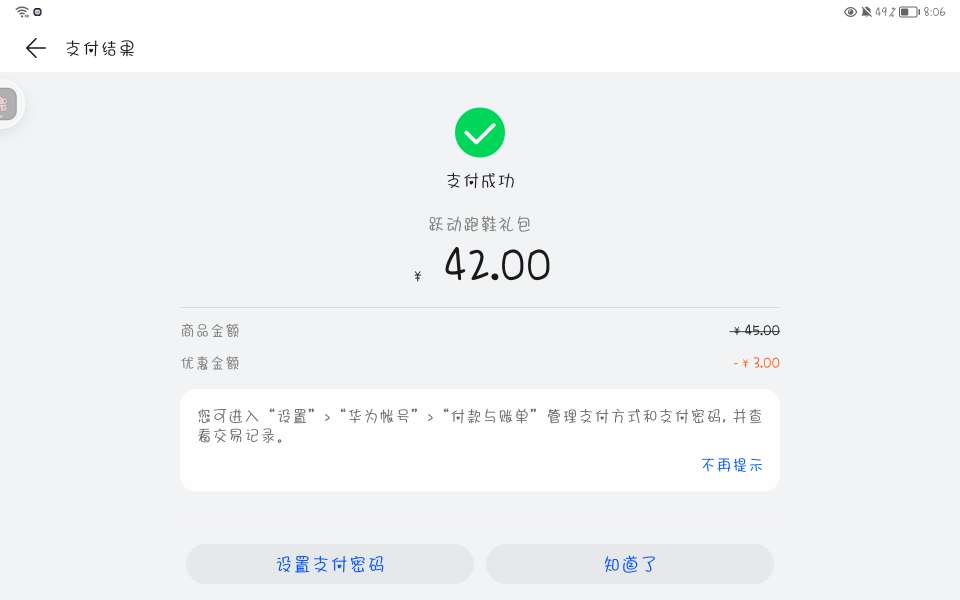Tap the small notification icon beside Wi-Fi

[37, 12]
